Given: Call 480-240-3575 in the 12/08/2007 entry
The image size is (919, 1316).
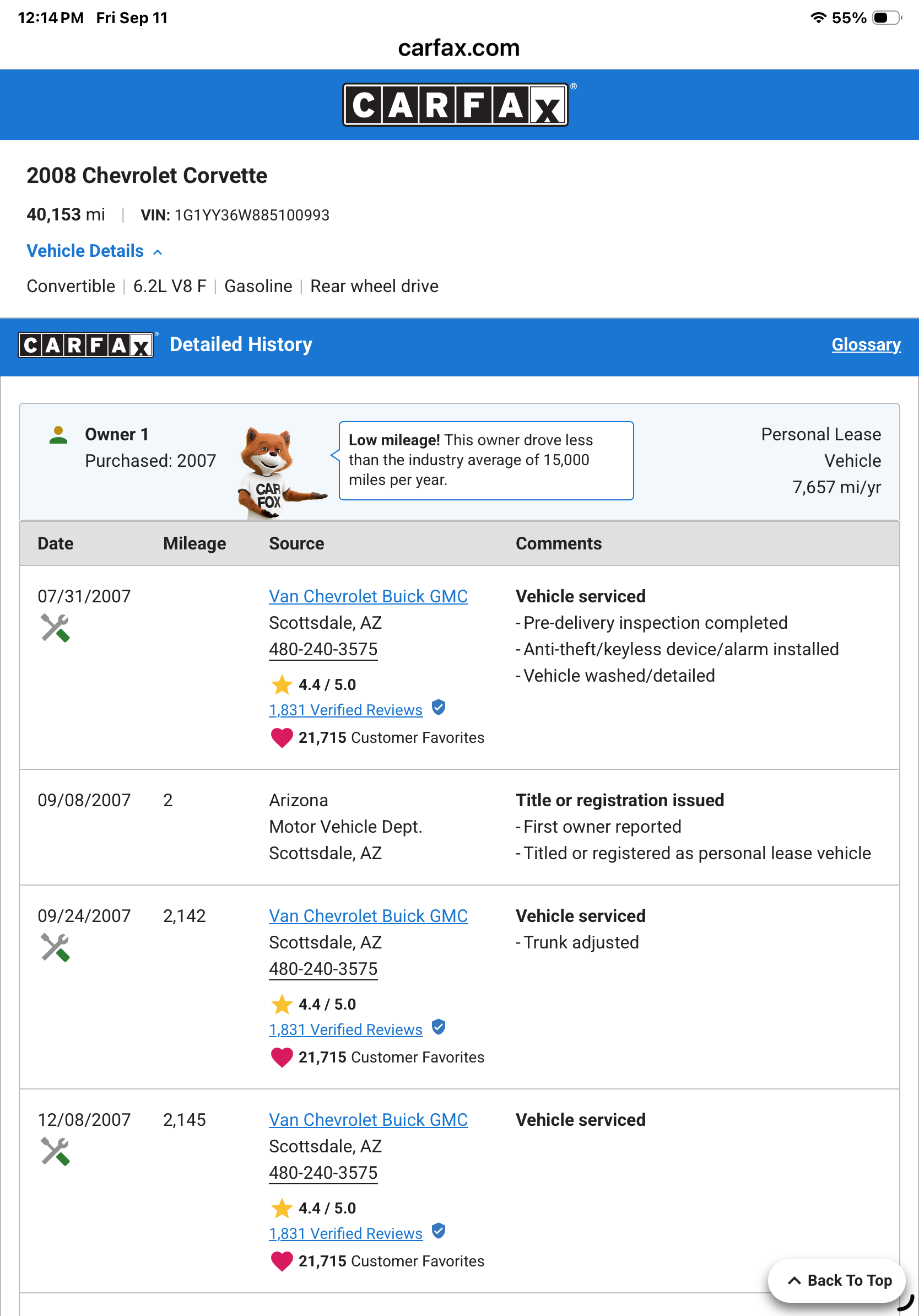Looking at the screenshot, I should (323, 1173).
